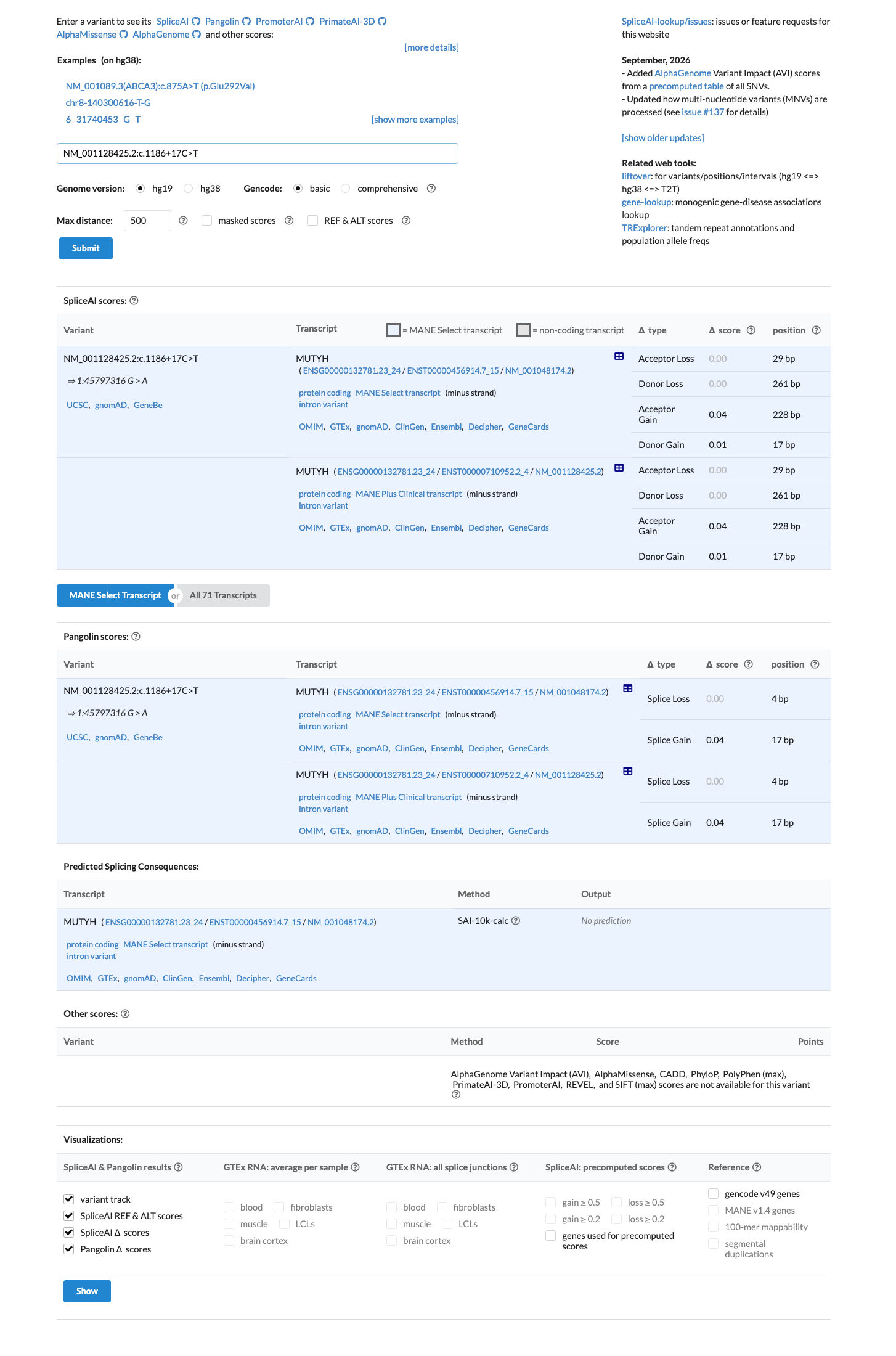Open the TRExplorer tool link
896x1356 pixels.
[644, 228]
